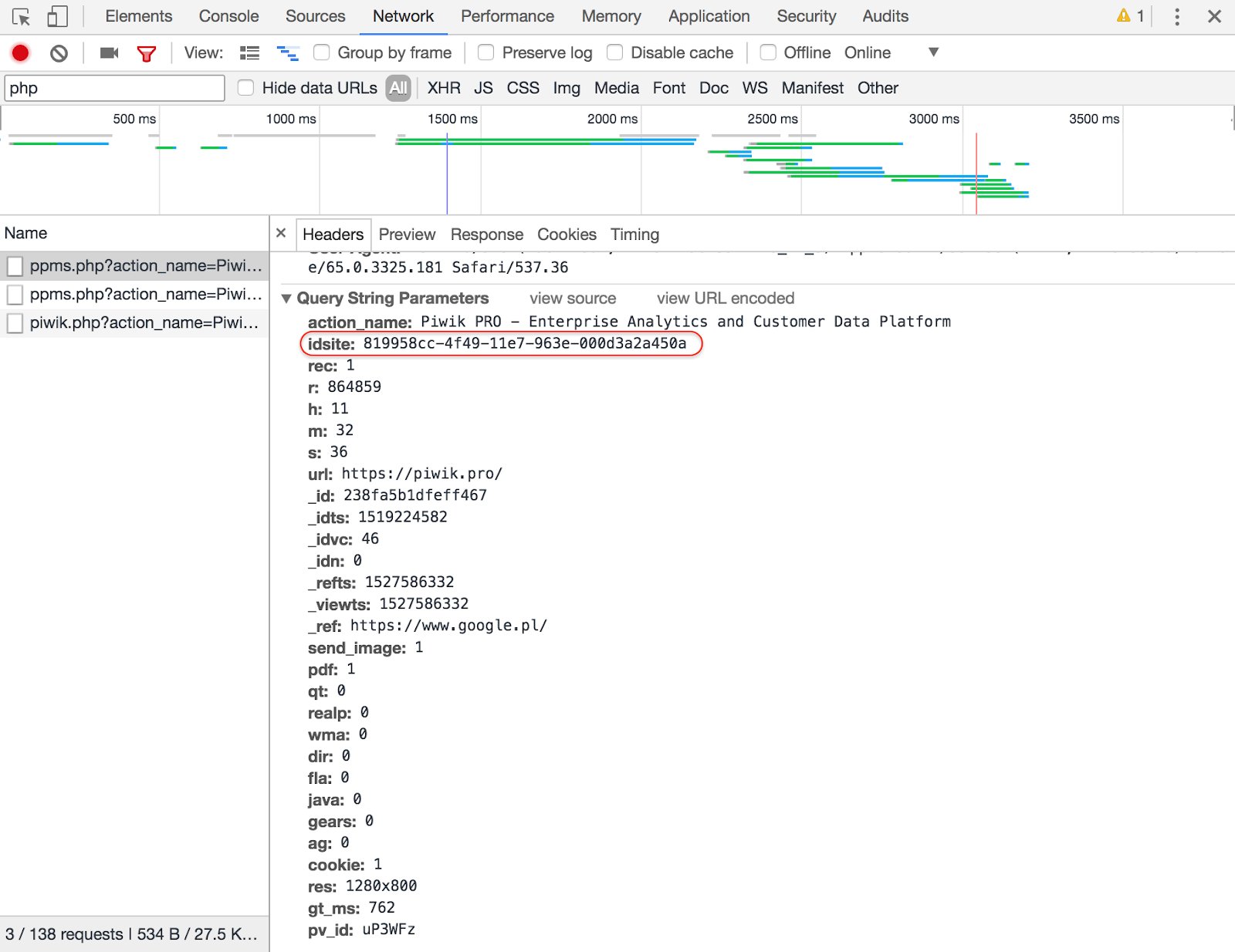The image size is (1235, 952).
Task: Close the request details pane
Action: click(x=281, y=233)
